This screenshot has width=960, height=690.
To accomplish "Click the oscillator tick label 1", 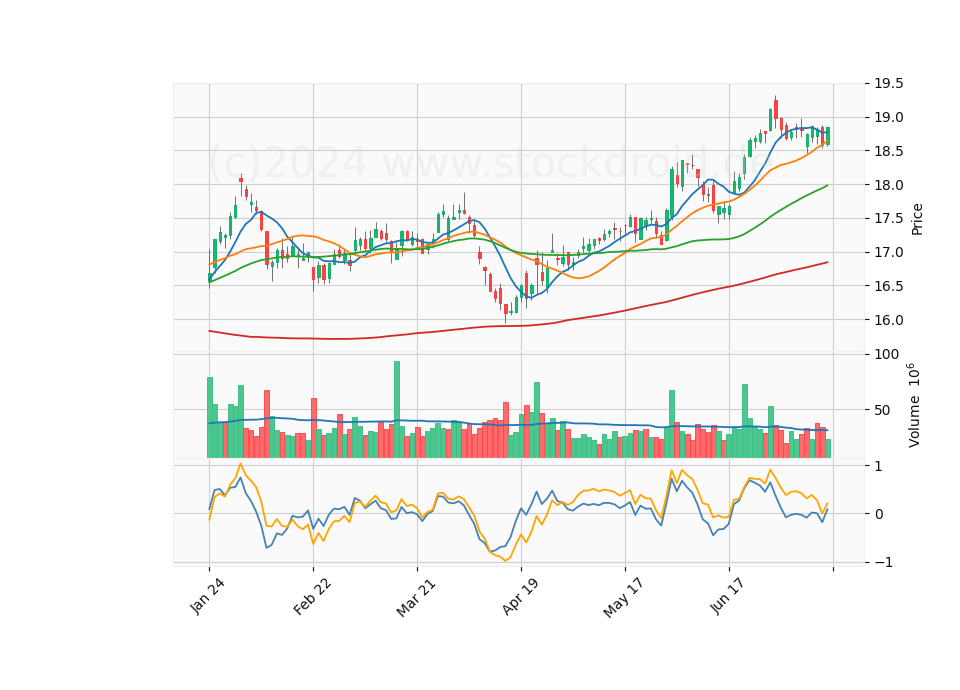I will [x=879, y=467].
